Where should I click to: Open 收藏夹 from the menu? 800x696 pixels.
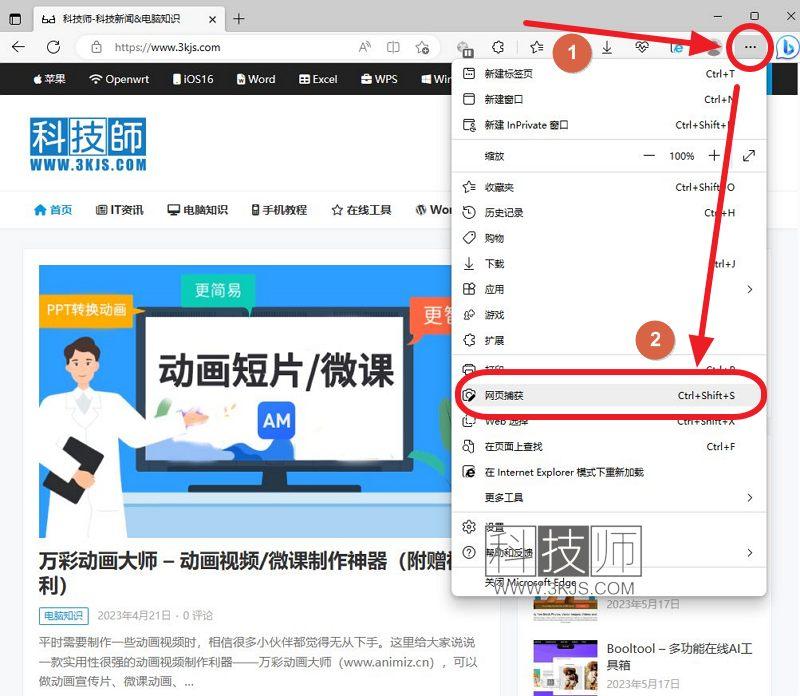point(609,187)
